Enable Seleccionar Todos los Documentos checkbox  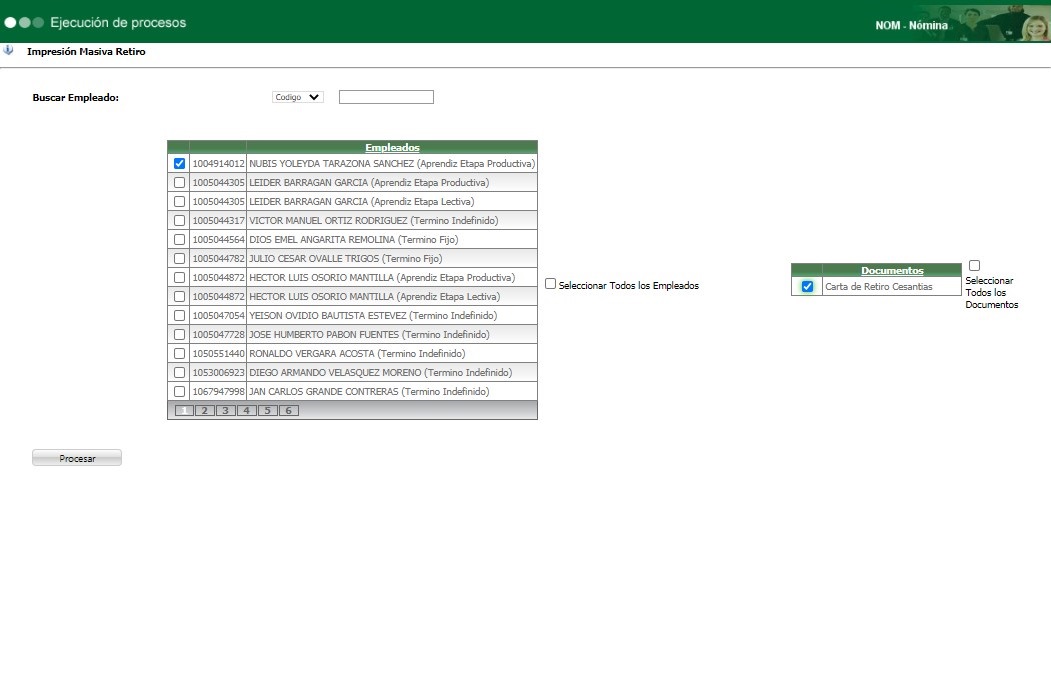pyautogui.click(x=975, y=265)
